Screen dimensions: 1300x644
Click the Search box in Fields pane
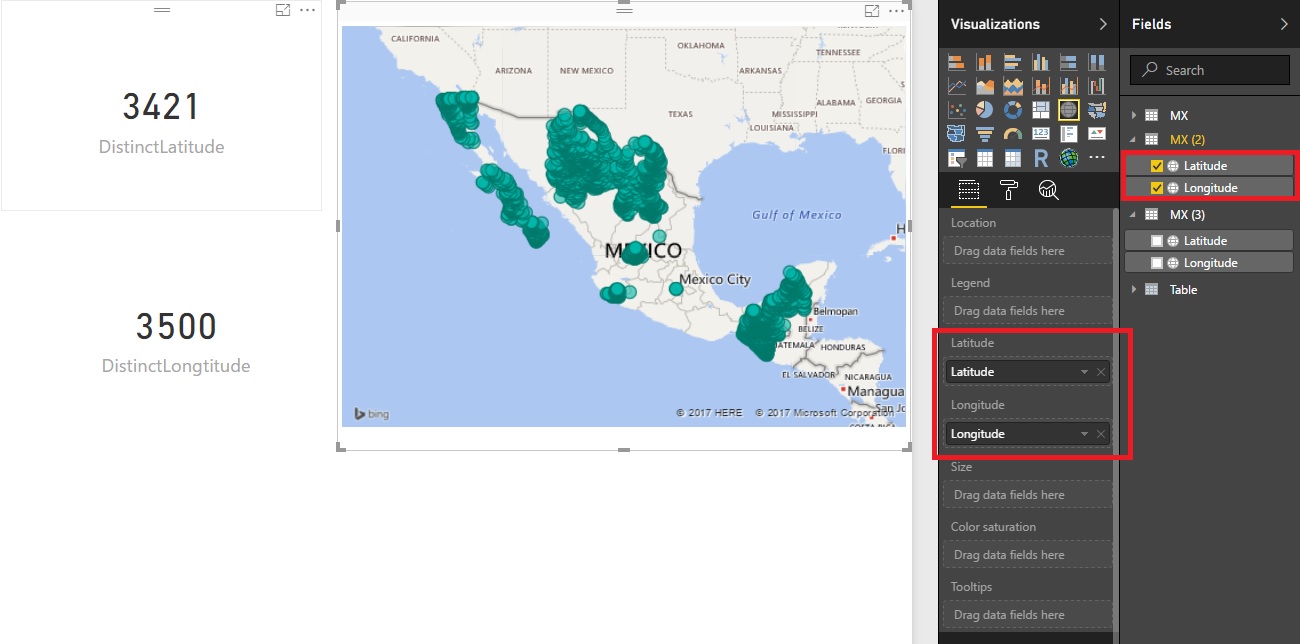coord(1210,70)
